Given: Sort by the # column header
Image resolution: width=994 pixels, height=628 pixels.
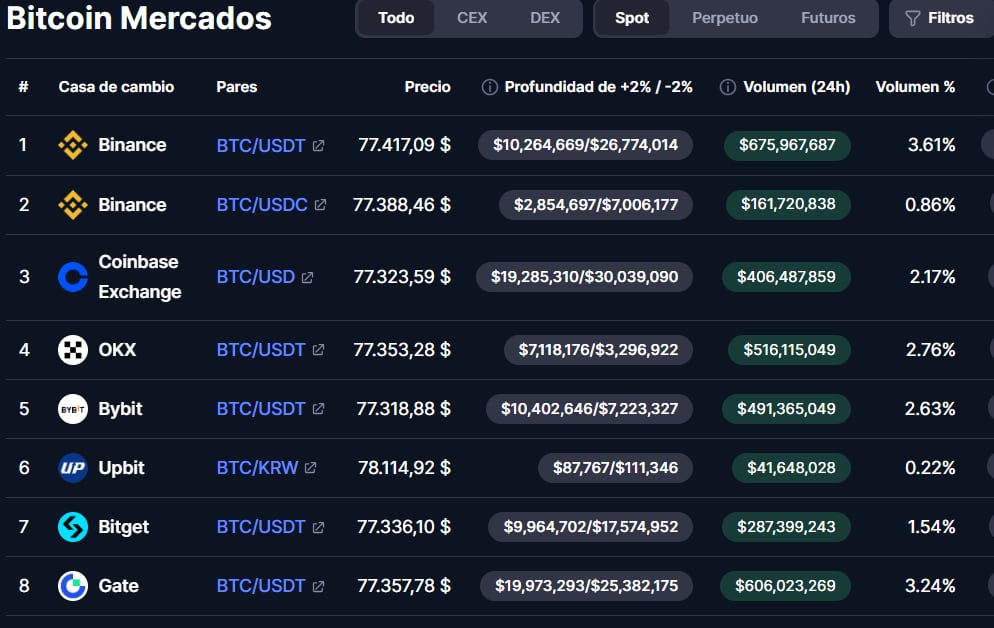Looking at the screenshot, I should click(x=23, y=87).
